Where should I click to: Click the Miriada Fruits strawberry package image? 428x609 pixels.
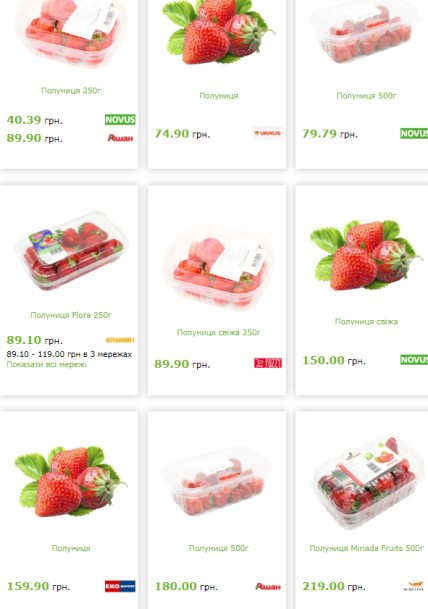point(367,483)
